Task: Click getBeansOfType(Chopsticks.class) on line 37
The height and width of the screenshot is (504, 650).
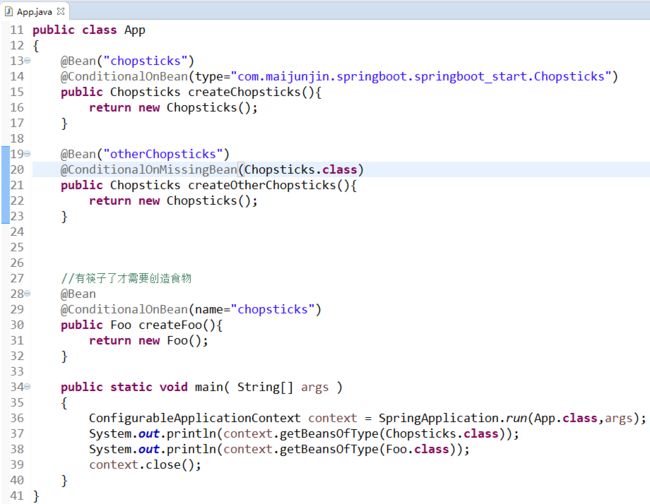Action: 395,434
